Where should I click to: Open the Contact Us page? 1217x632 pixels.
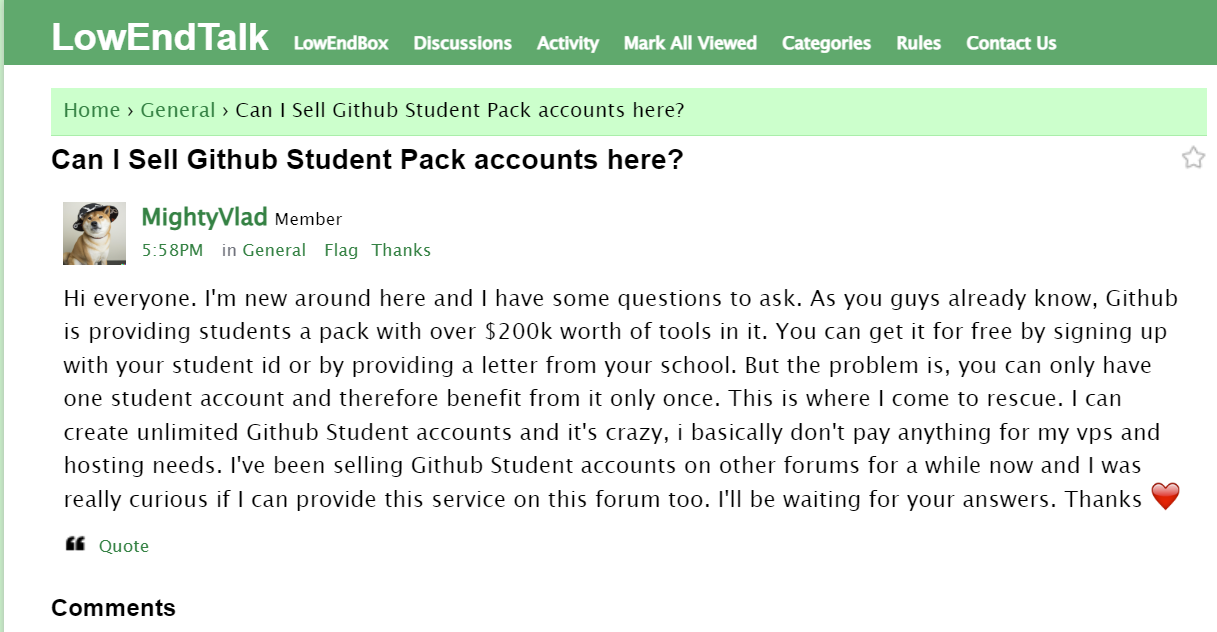(x=1011, y=43)
